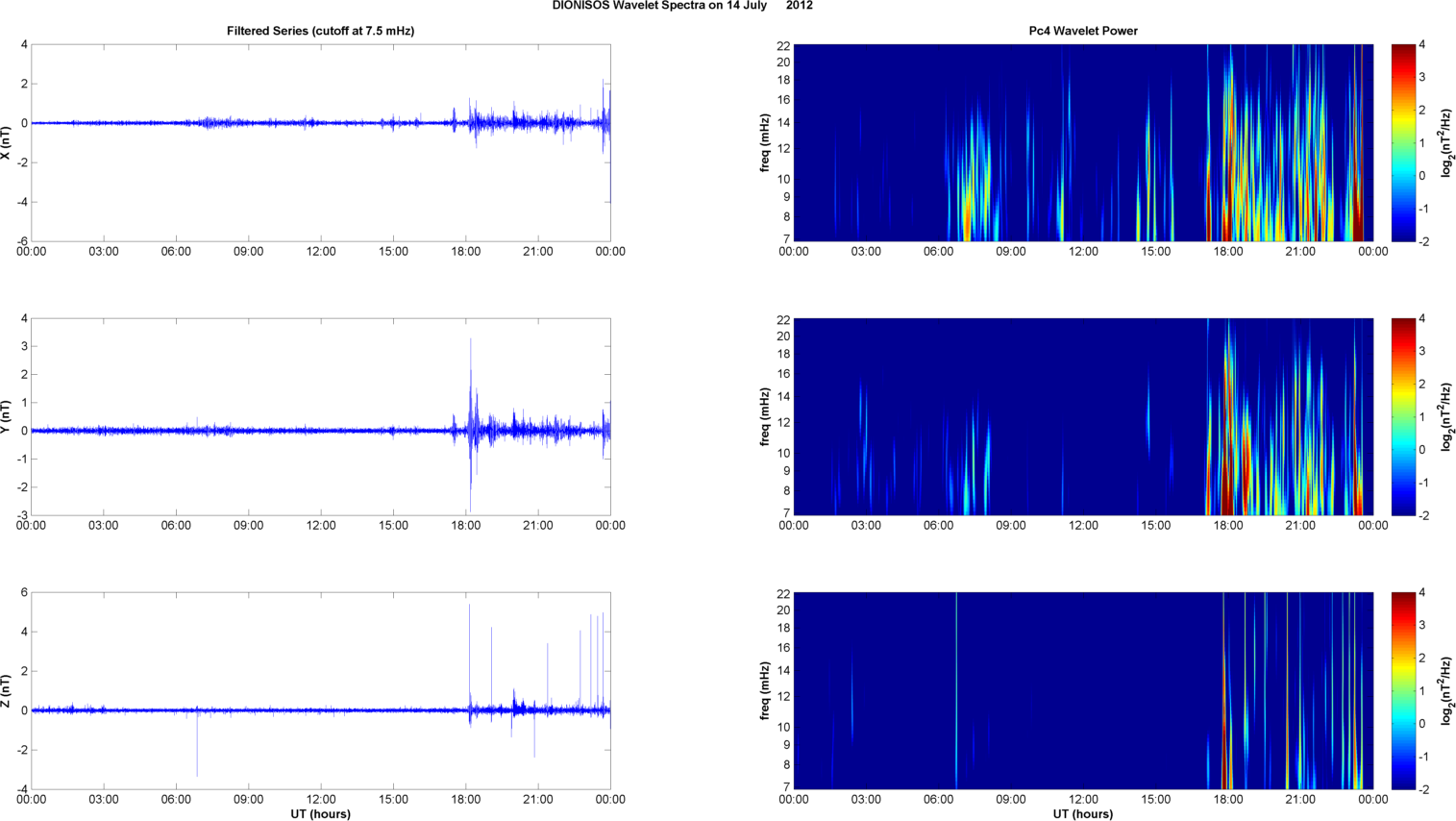Click the negative Z spike before 07:00
The image size is (1456, 821).
[x=197, y=759]
